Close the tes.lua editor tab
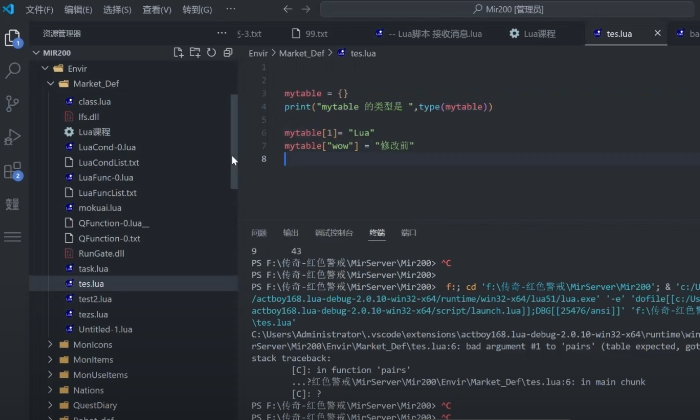 [x=657, y=33]
